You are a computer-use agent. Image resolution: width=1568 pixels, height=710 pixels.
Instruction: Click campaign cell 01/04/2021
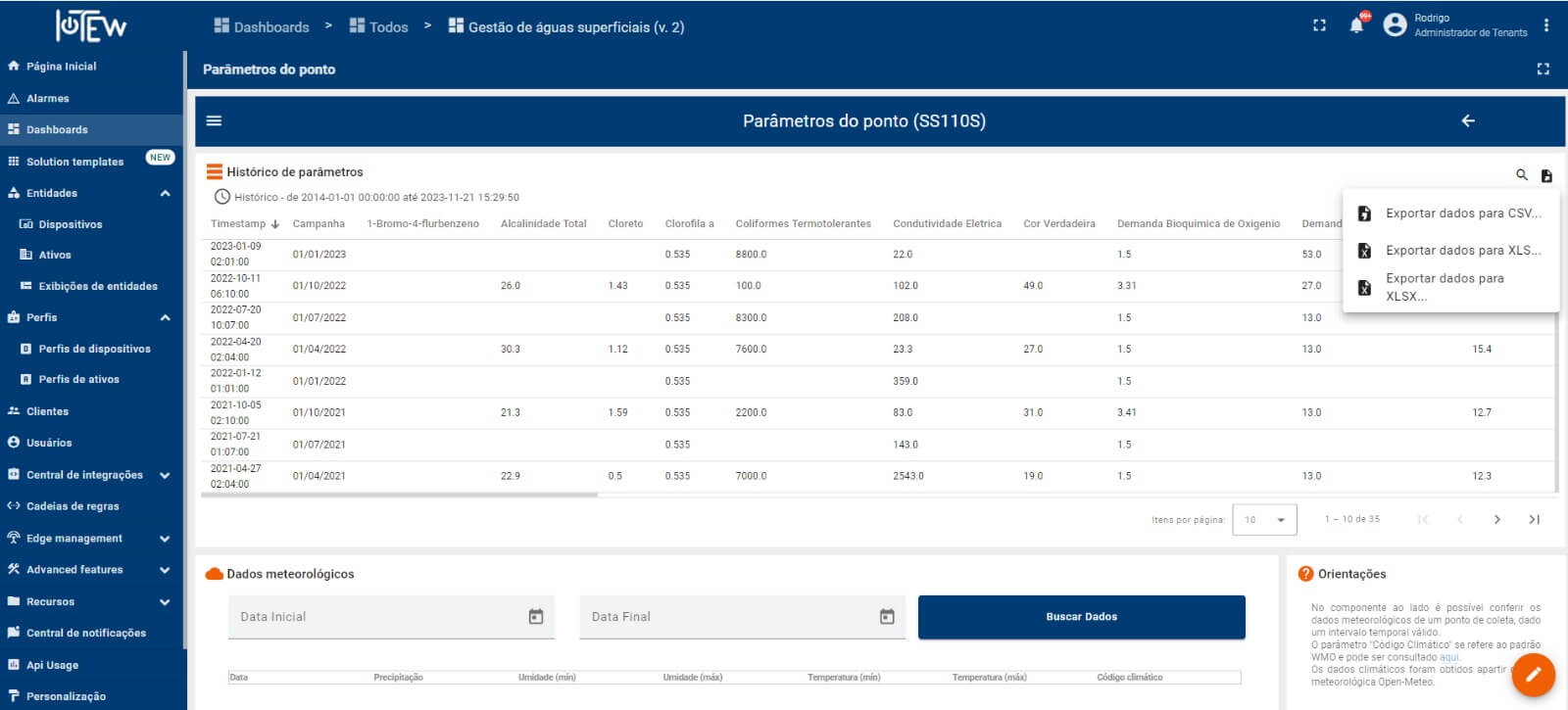[x=318, y=476]
